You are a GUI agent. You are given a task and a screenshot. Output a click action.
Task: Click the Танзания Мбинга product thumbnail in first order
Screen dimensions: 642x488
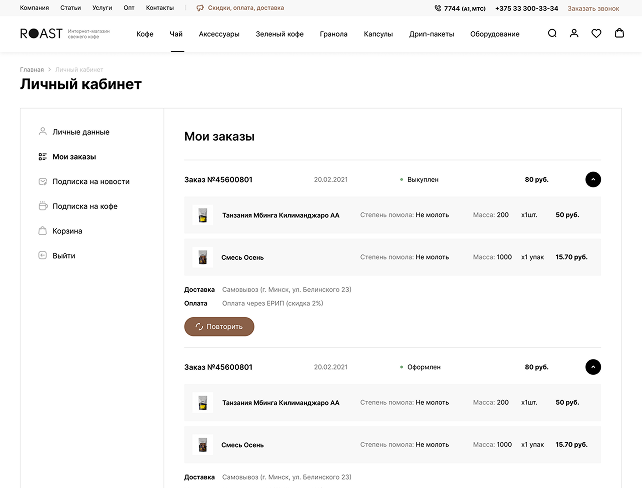(x=202, y=215)
